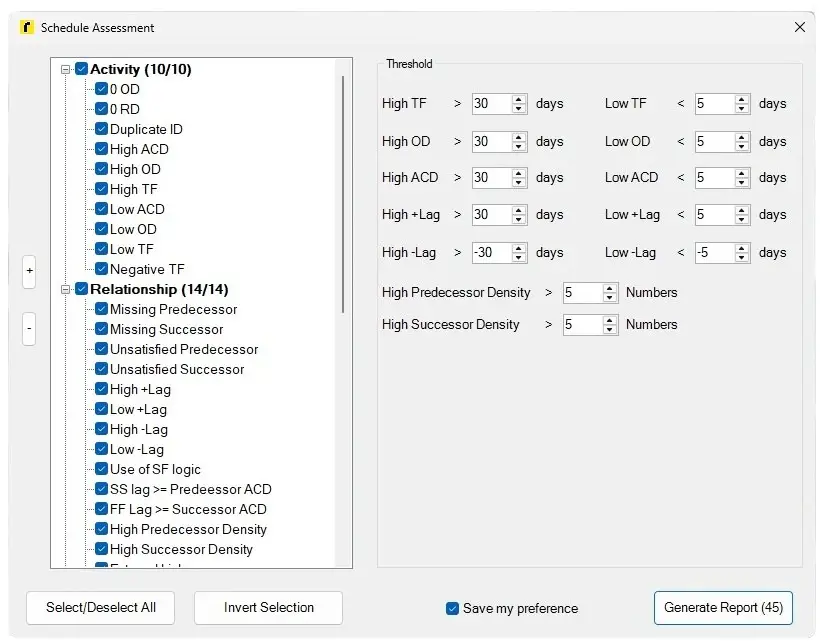Increment the High Successor Density number
Viewport: 822px width, 644px height.
pyautogui.click(x=608, y=321)
